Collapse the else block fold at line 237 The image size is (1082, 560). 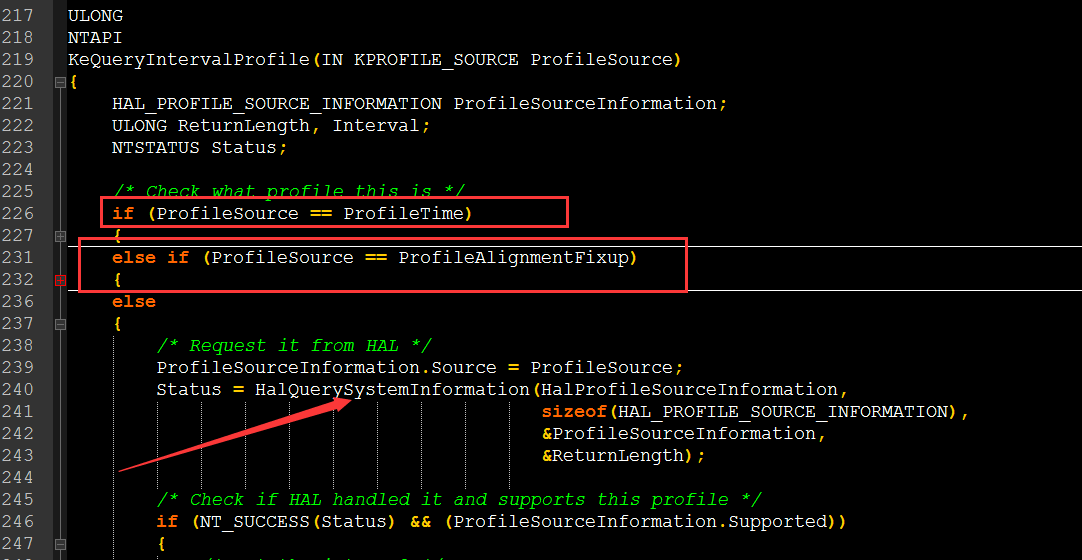pos(60,324)
